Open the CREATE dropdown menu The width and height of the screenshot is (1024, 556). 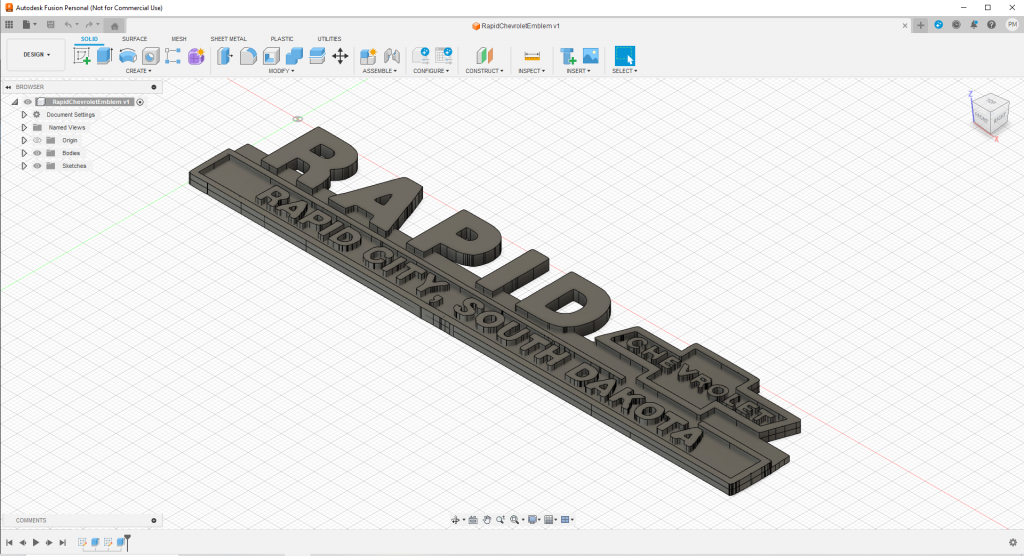click(138, 71)
